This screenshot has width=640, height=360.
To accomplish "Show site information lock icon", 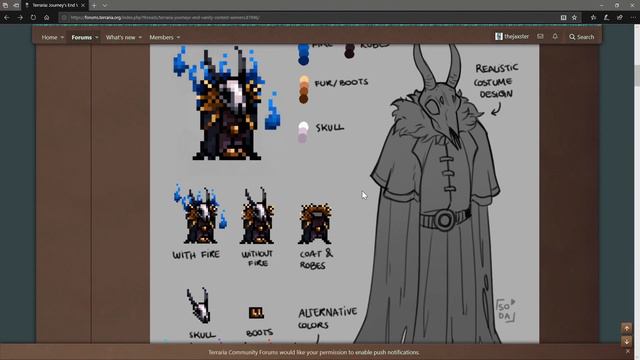I will pyautogui.click(x=64, y=18).
